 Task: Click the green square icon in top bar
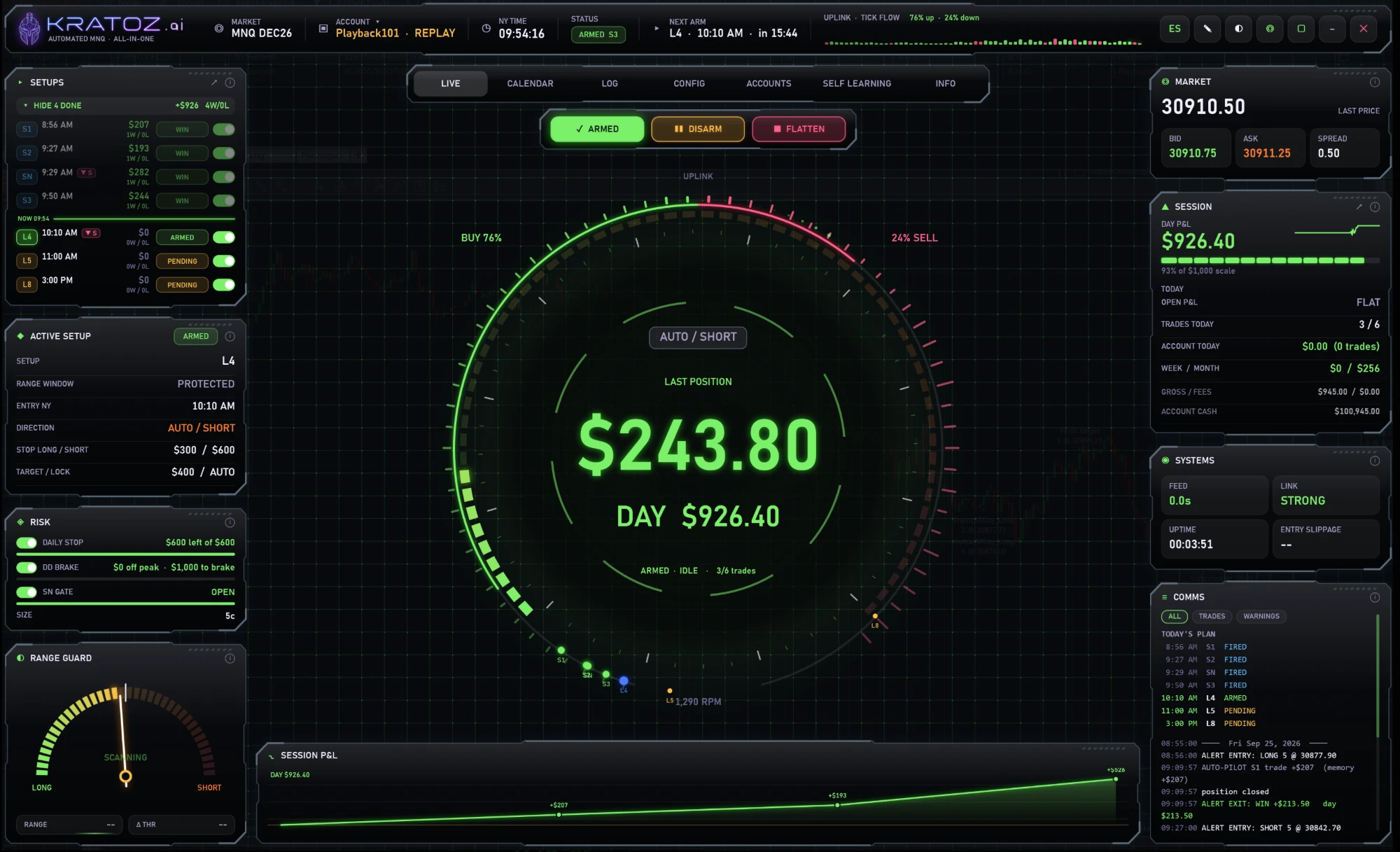point(1301,29)
